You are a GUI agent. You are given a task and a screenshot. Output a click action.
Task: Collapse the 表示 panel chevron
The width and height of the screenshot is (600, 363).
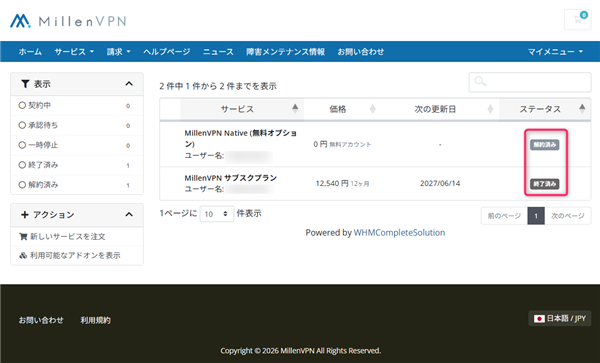click(x=129, y=84)
